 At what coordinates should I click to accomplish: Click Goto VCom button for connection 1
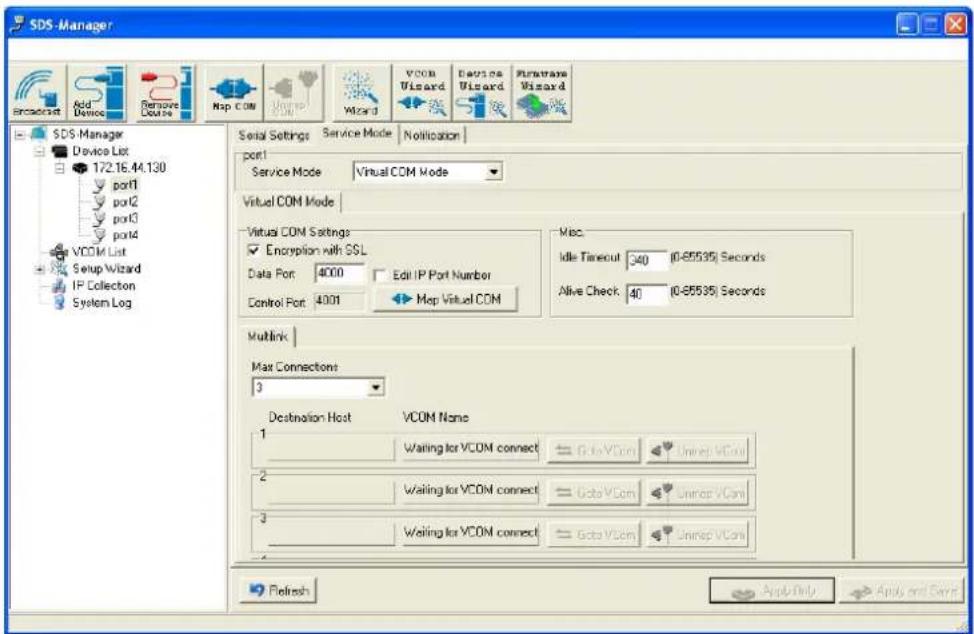pos(594,450)
